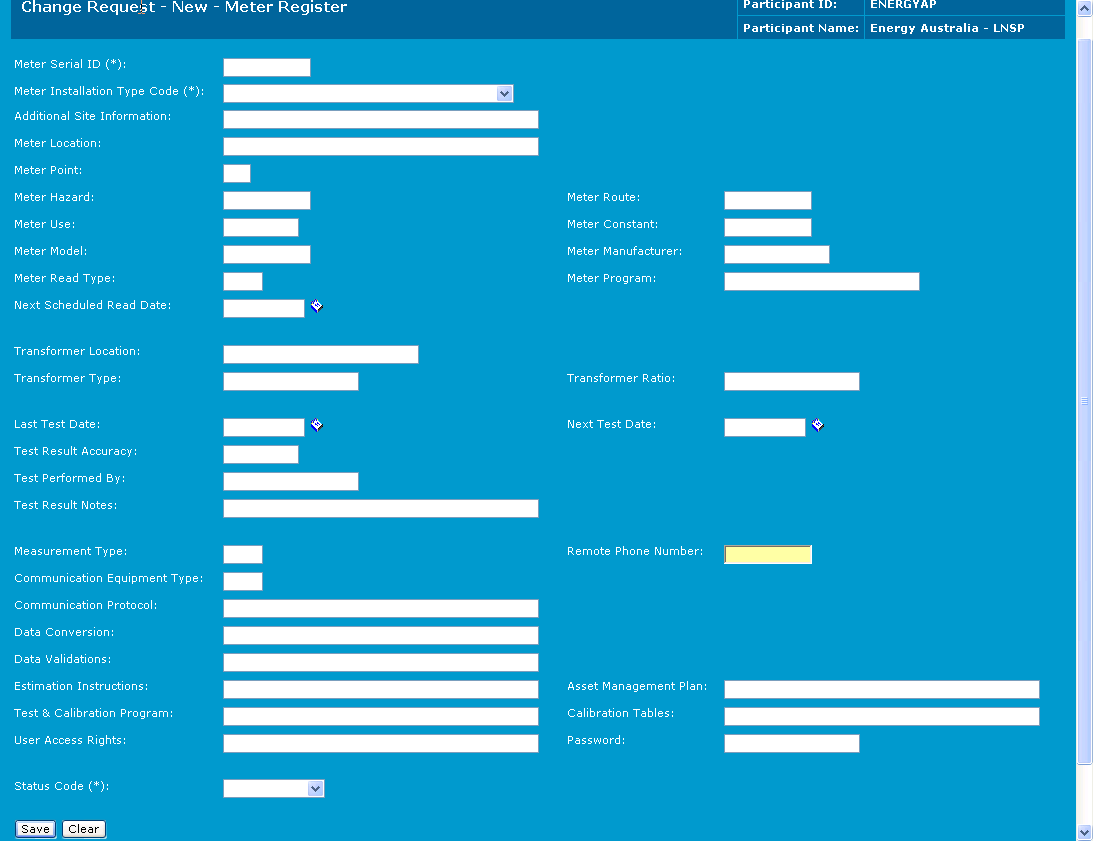Click the Remote Phone Number field
Viewport: 1093px width, 841px height.
pos(767,555)
